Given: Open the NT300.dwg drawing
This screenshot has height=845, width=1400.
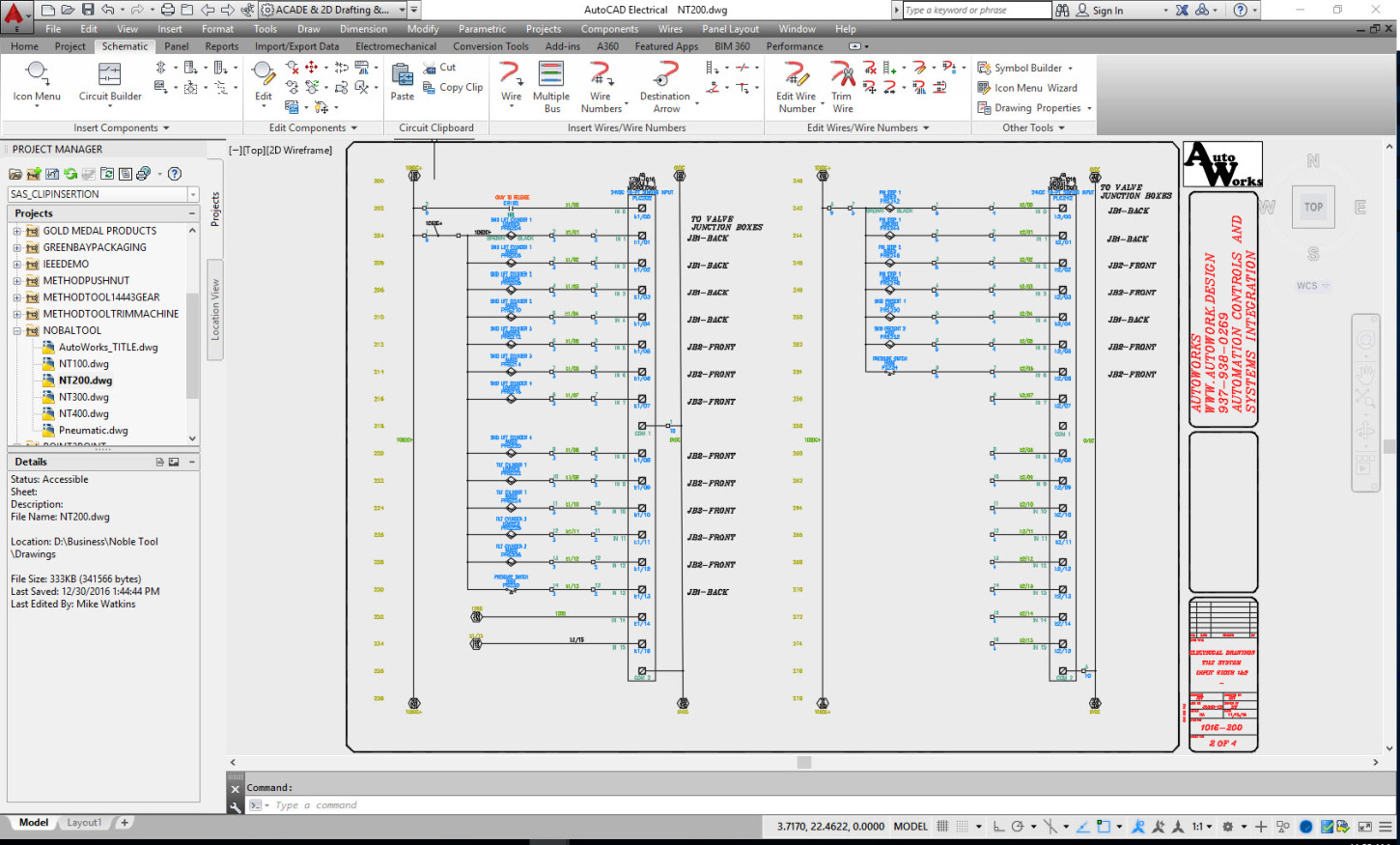Looking at the screenshot, I should coord(84,397).
